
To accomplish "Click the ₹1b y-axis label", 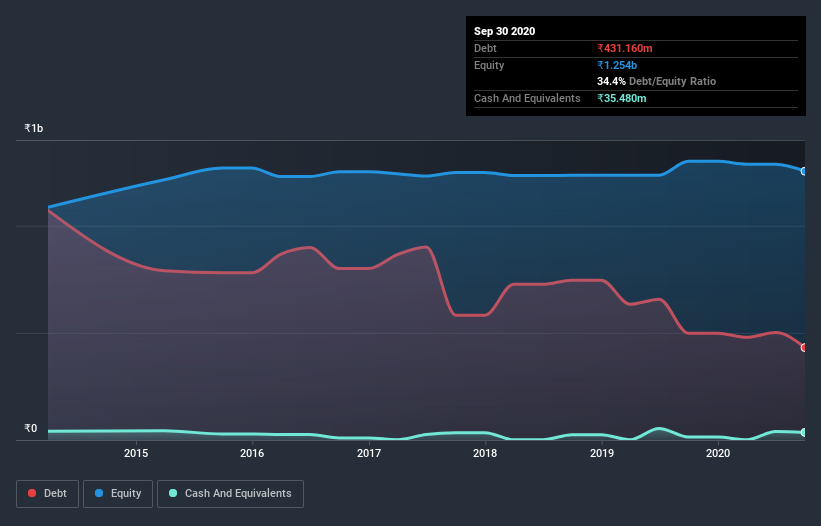I will point(34,128).
